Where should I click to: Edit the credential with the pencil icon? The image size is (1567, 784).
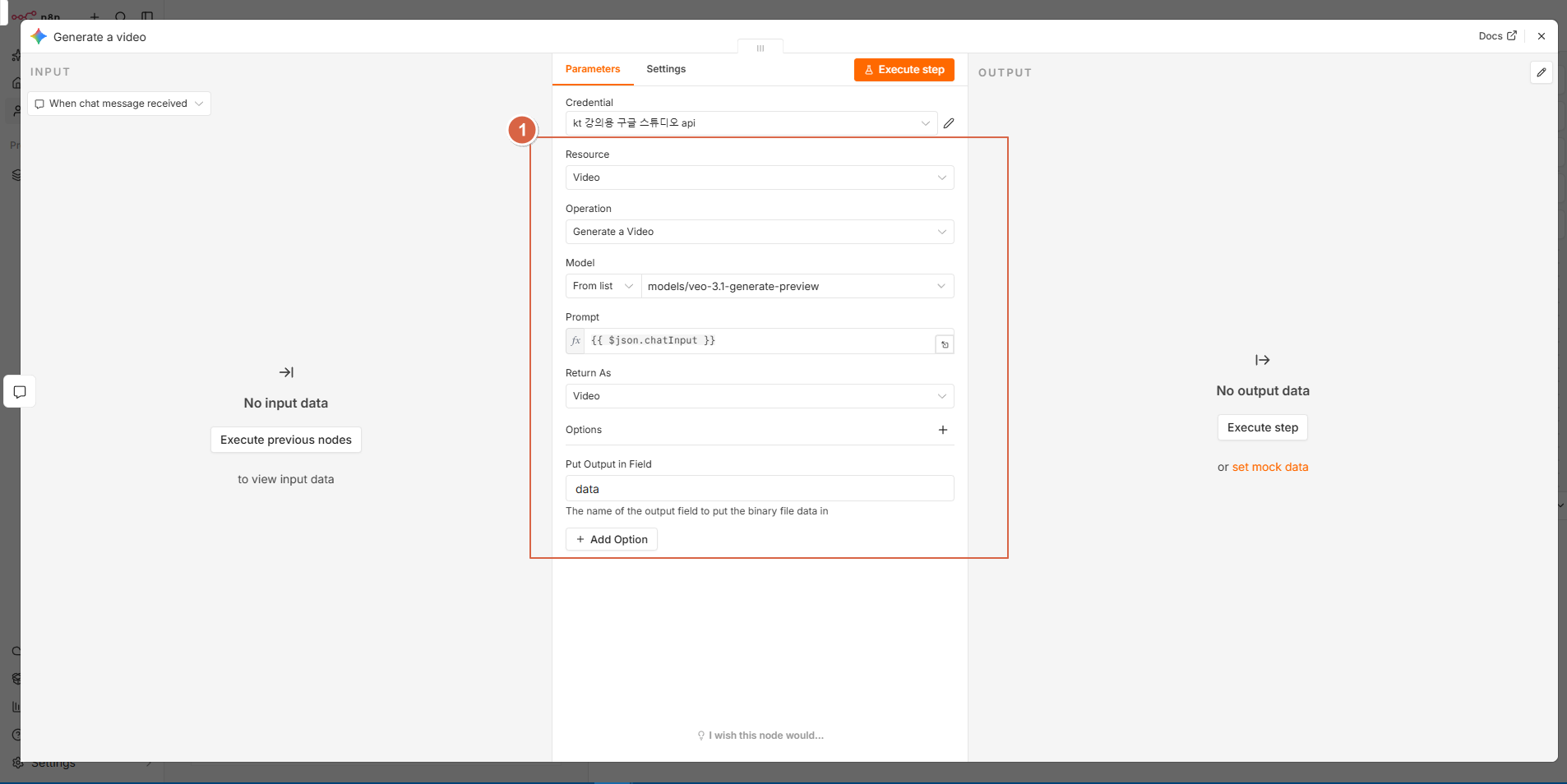(x=949, y=123)
